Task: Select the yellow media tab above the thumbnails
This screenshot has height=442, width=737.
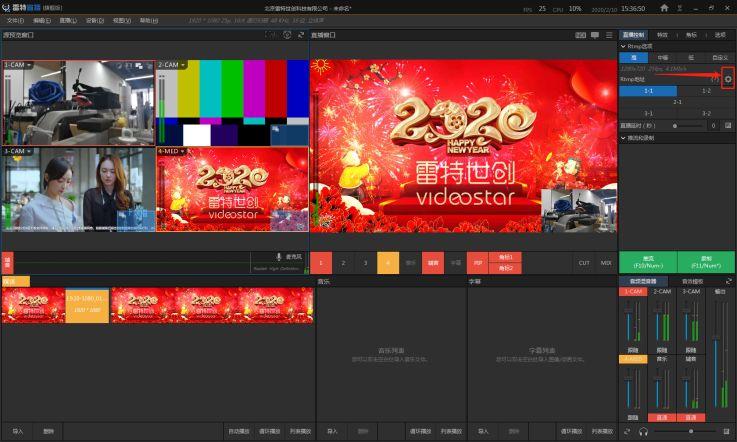Action: pos(16,282)
